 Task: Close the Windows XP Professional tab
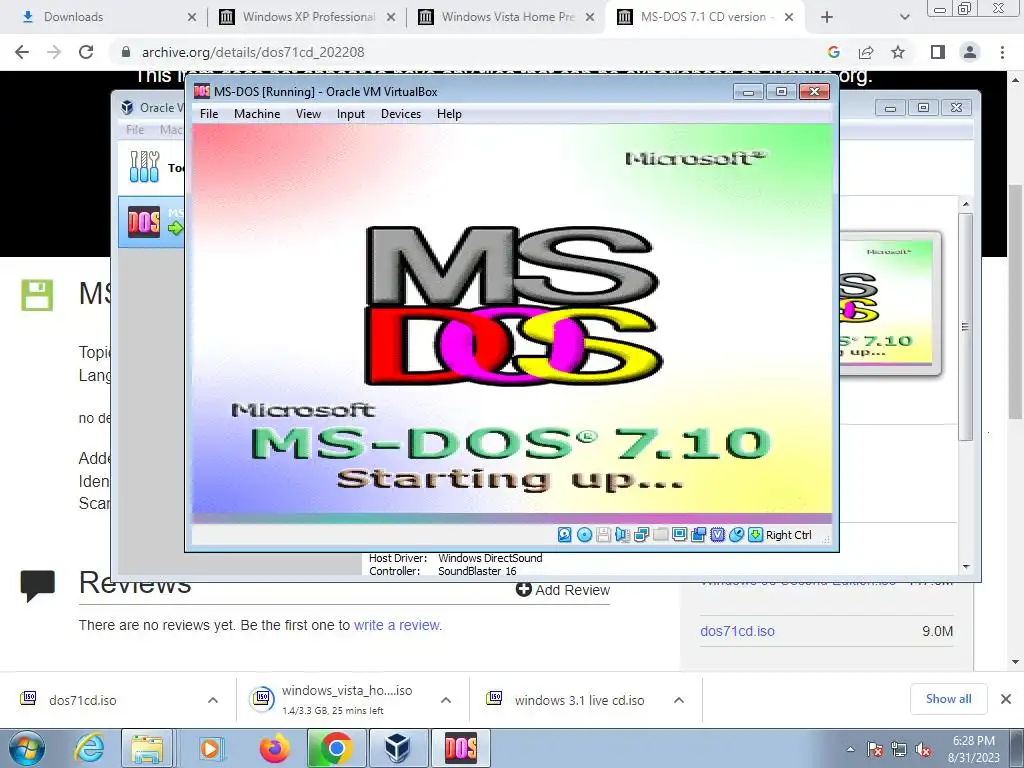[391, 17]
